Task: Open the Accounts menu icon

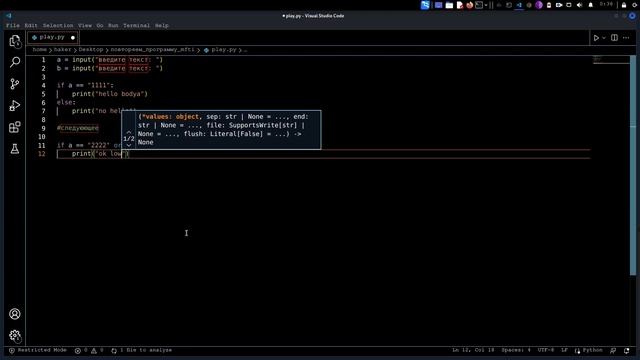Action: pyautogui.click(x=15, y=314)
